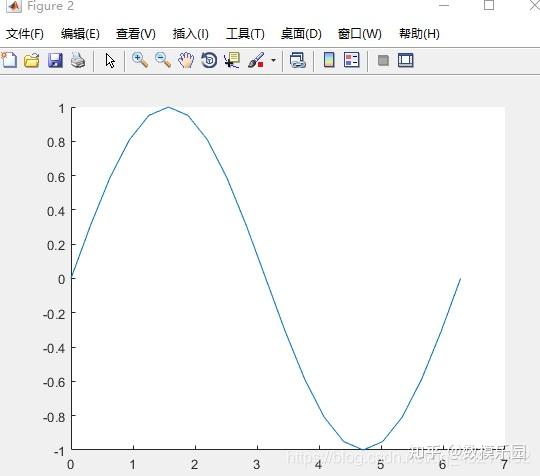Open file using the folder icon
Viewport: 540px width, 476px height.
32,61
